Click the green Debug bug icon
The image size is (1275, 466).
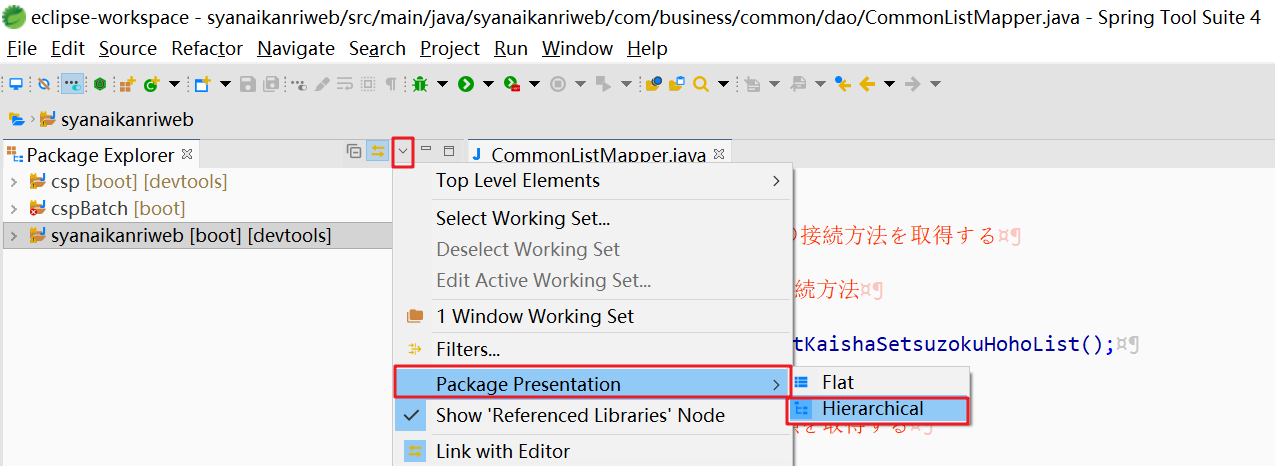tap(419, 84)
